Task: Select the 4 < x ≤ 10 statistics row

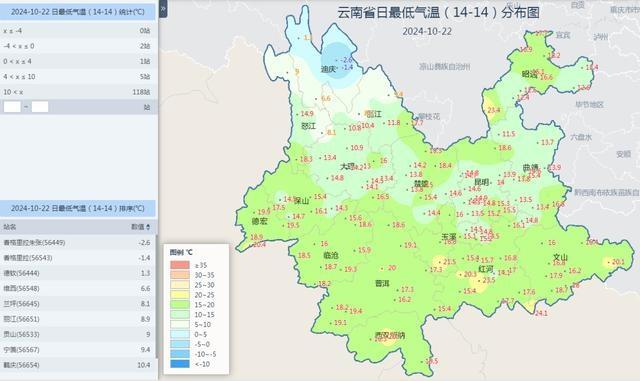Action: [x=78, y=77]
